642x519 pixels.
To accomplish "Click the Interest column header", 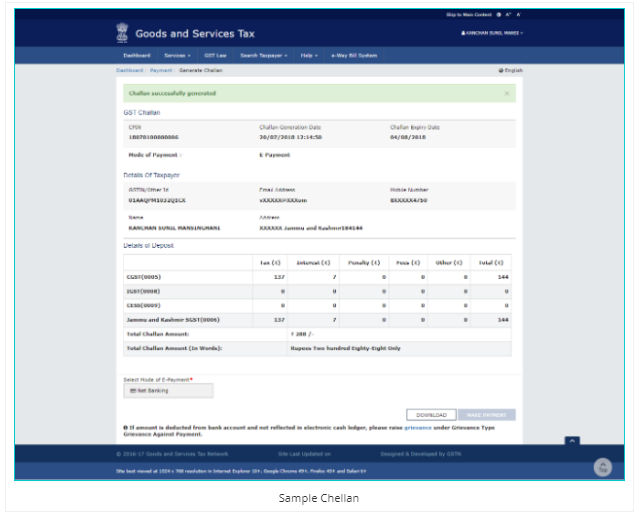I will 313,263.
